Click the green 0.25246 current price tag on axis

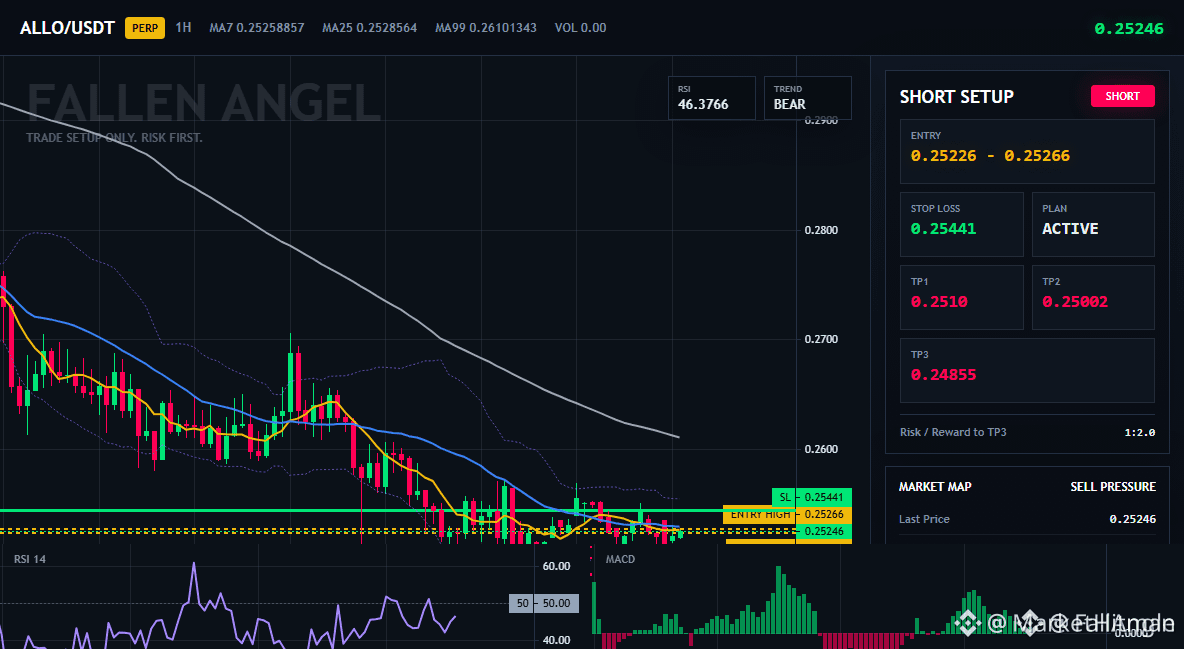pyautogui.click(x=823, y=531)
